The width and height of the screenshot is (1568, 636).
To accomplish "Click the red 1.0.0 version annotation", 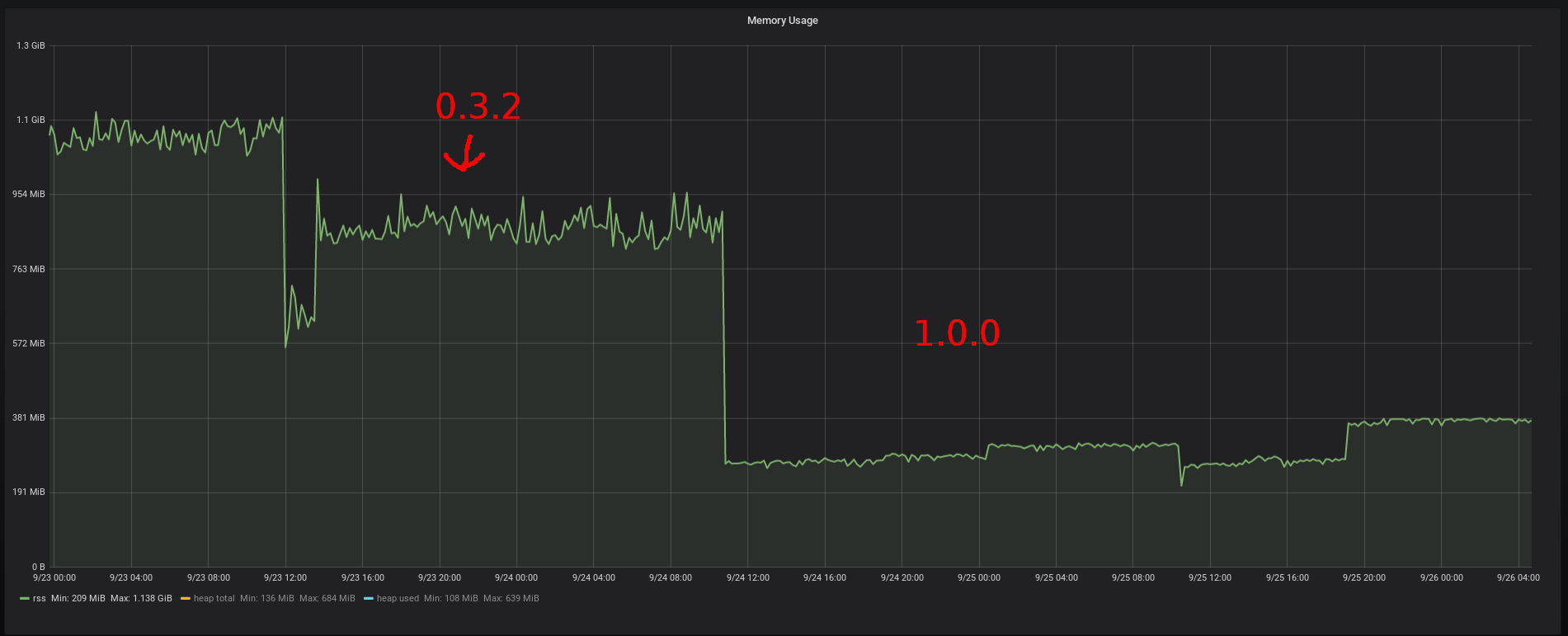I will (957, 333).
